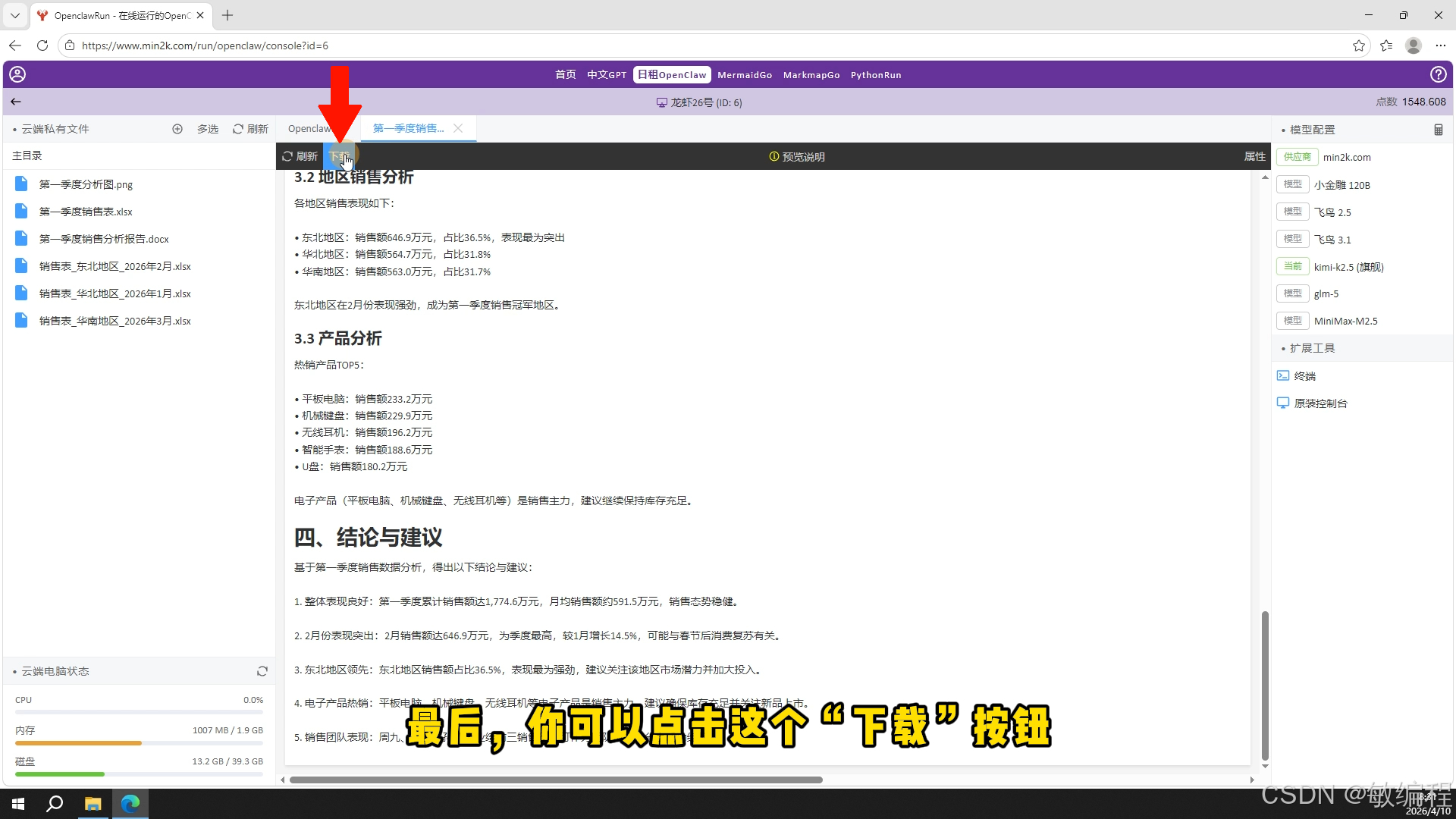Select the 飞鸟 3.1 model

[1332, 240]
